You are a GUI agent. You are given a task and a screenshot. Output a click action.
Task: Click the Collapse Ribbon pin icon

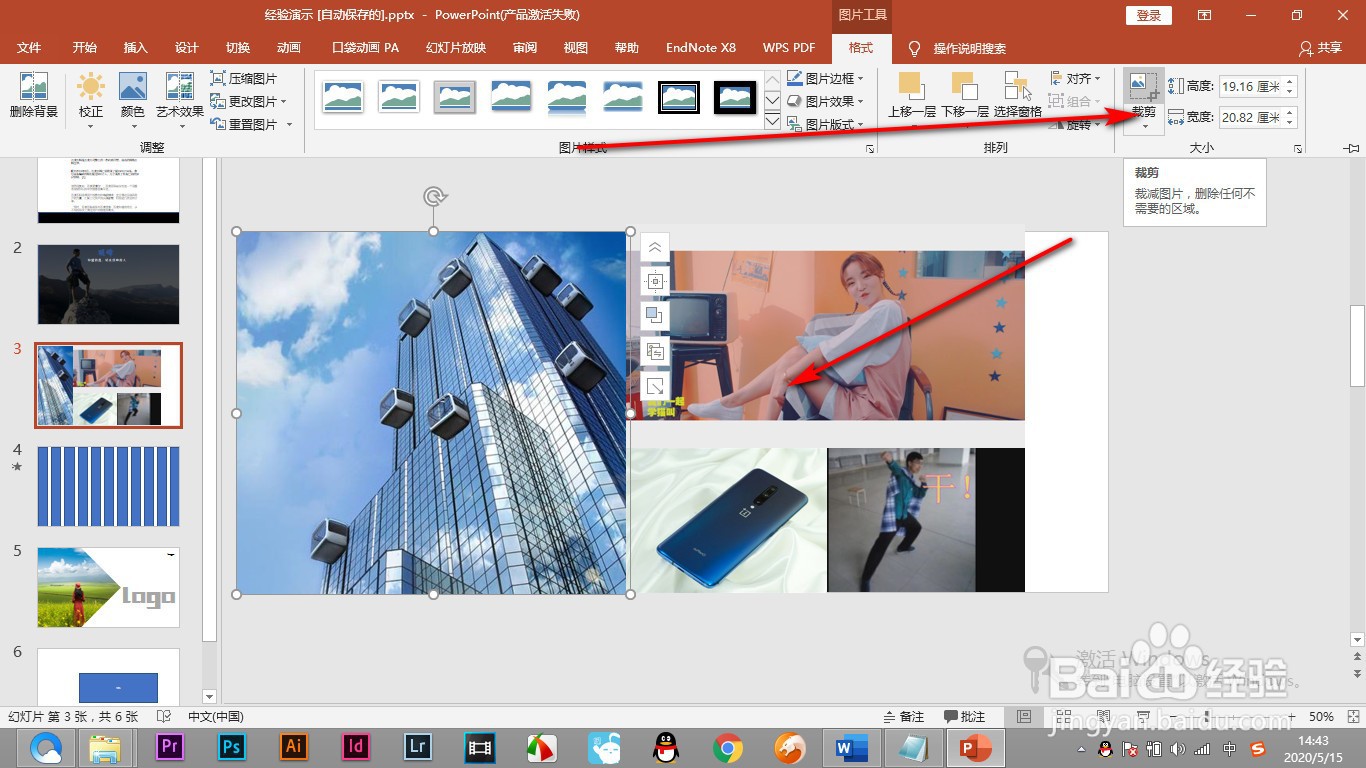(1353, 148)
